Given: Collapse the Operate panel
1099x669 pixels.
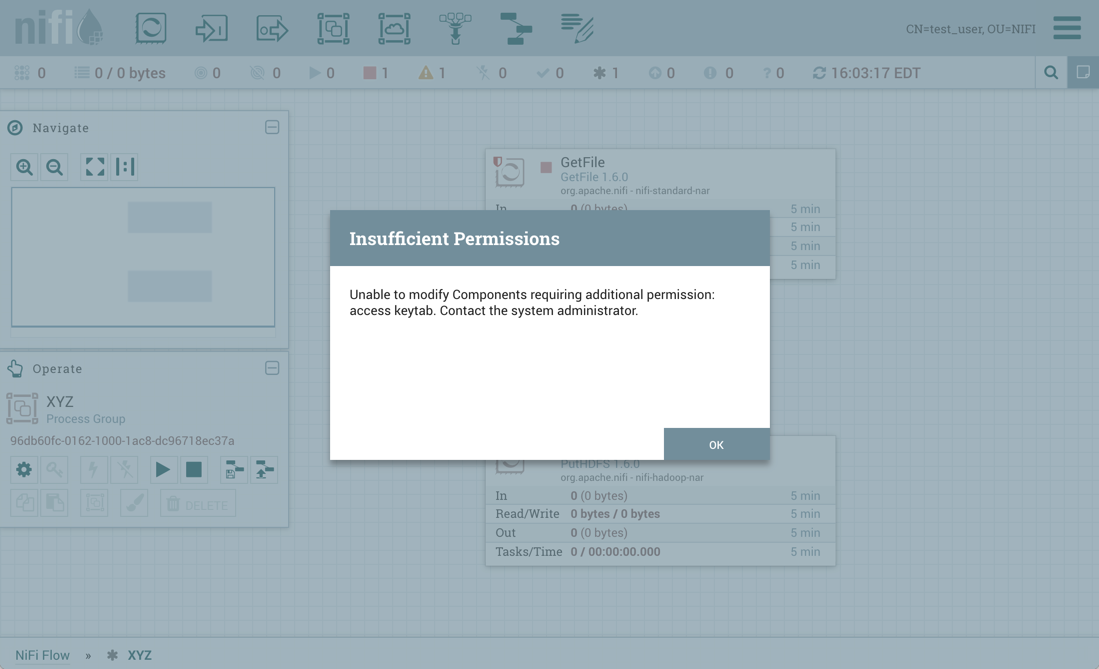Looking at the screenshot, I should pos(272,368).
